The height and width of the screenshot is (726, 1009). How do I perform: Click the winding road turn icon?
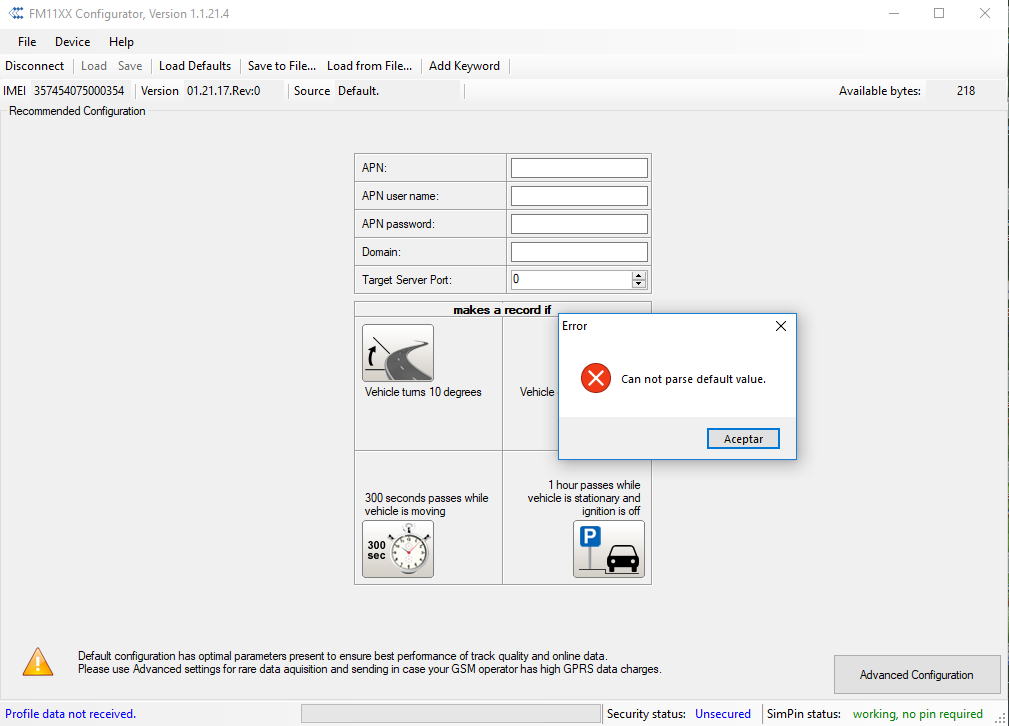[x=398, y=353]
